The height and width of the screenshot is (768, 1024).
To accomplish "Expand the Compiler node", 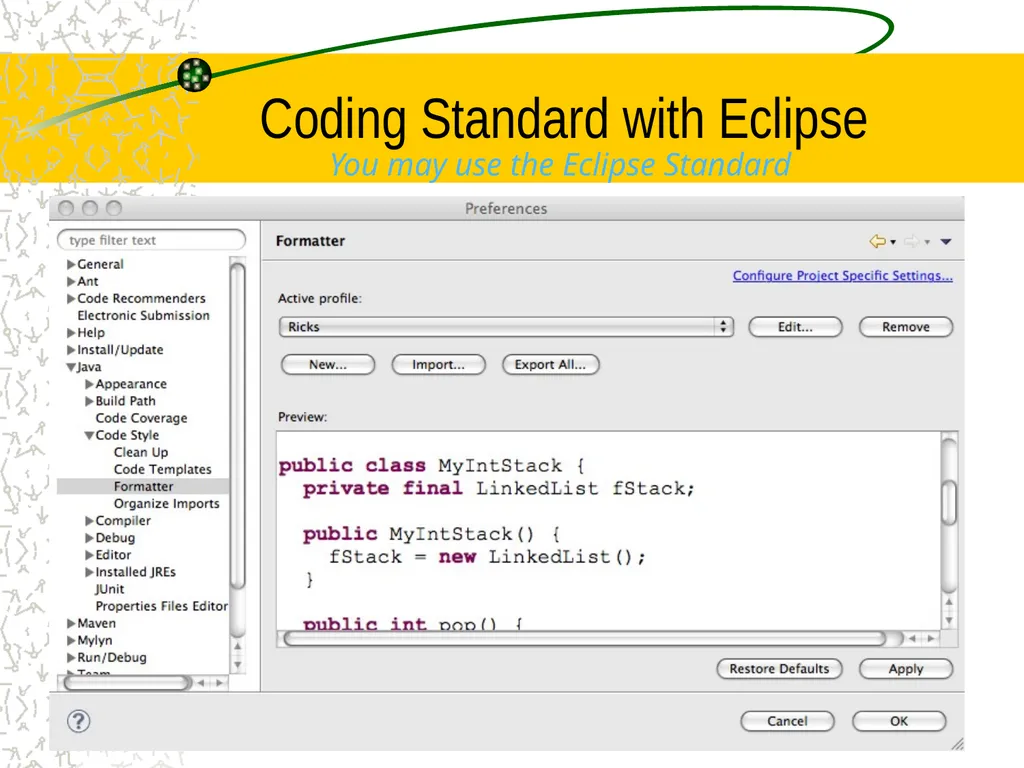I will tap(89, 521).
